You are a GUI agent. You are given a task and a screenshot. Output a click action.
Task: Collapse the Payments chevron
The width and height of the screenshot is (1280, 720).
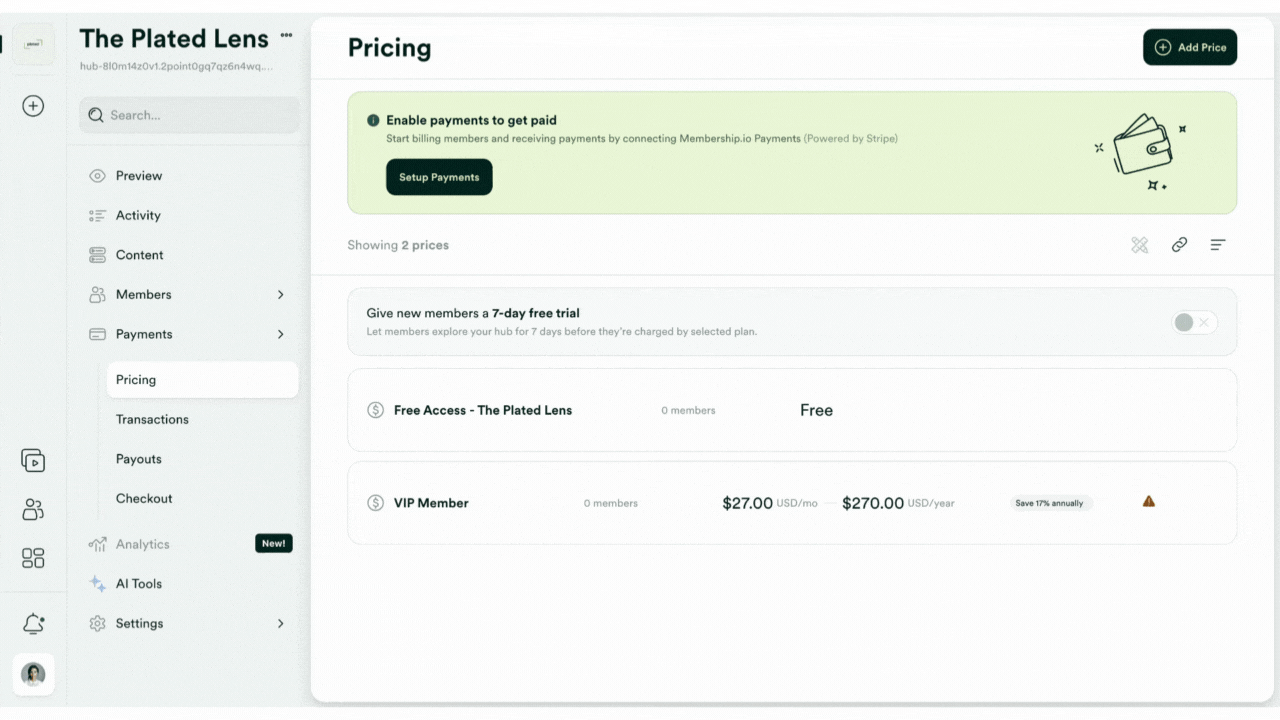coord(280,334)
